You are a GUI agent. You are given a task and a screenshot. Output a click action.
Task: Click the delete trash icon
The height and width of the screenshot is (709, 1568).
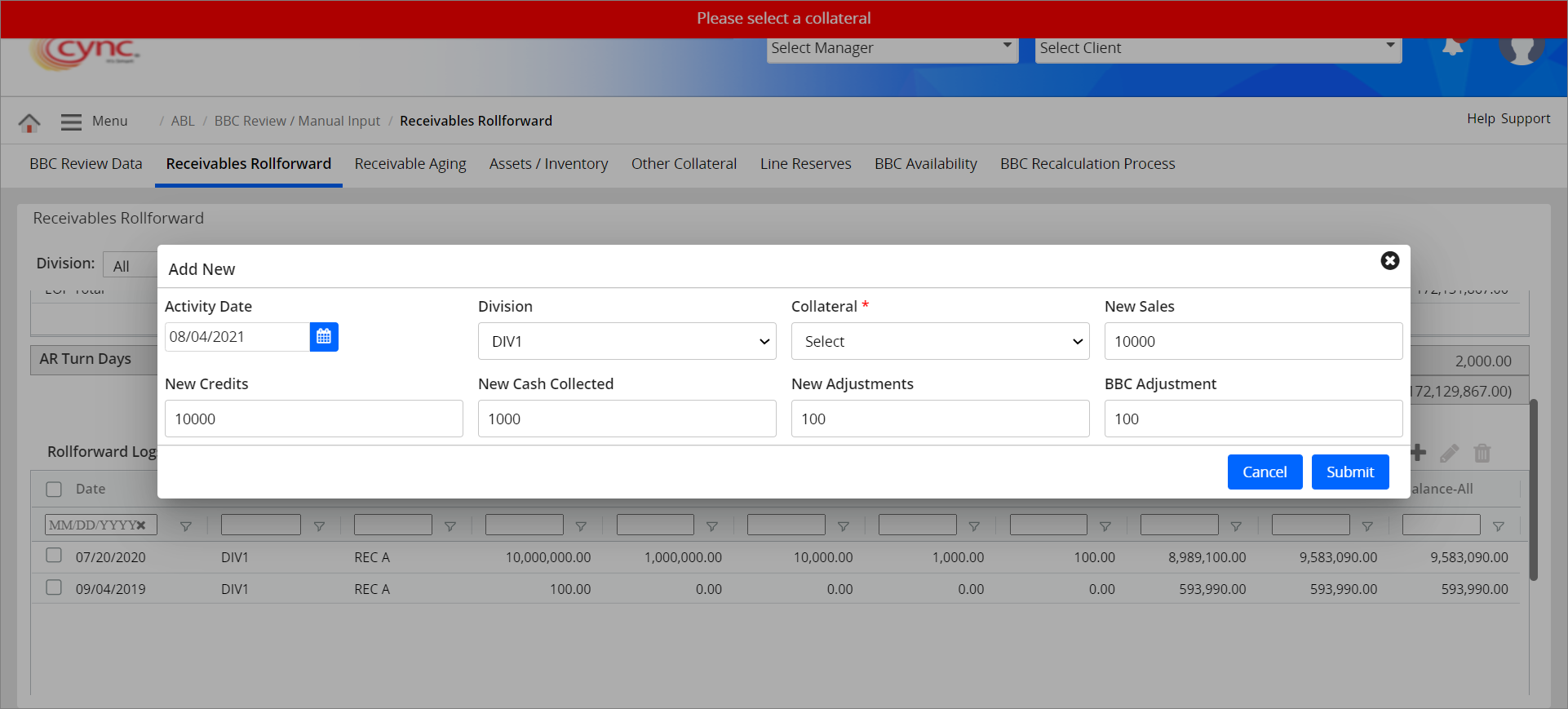pos(1482,454)
